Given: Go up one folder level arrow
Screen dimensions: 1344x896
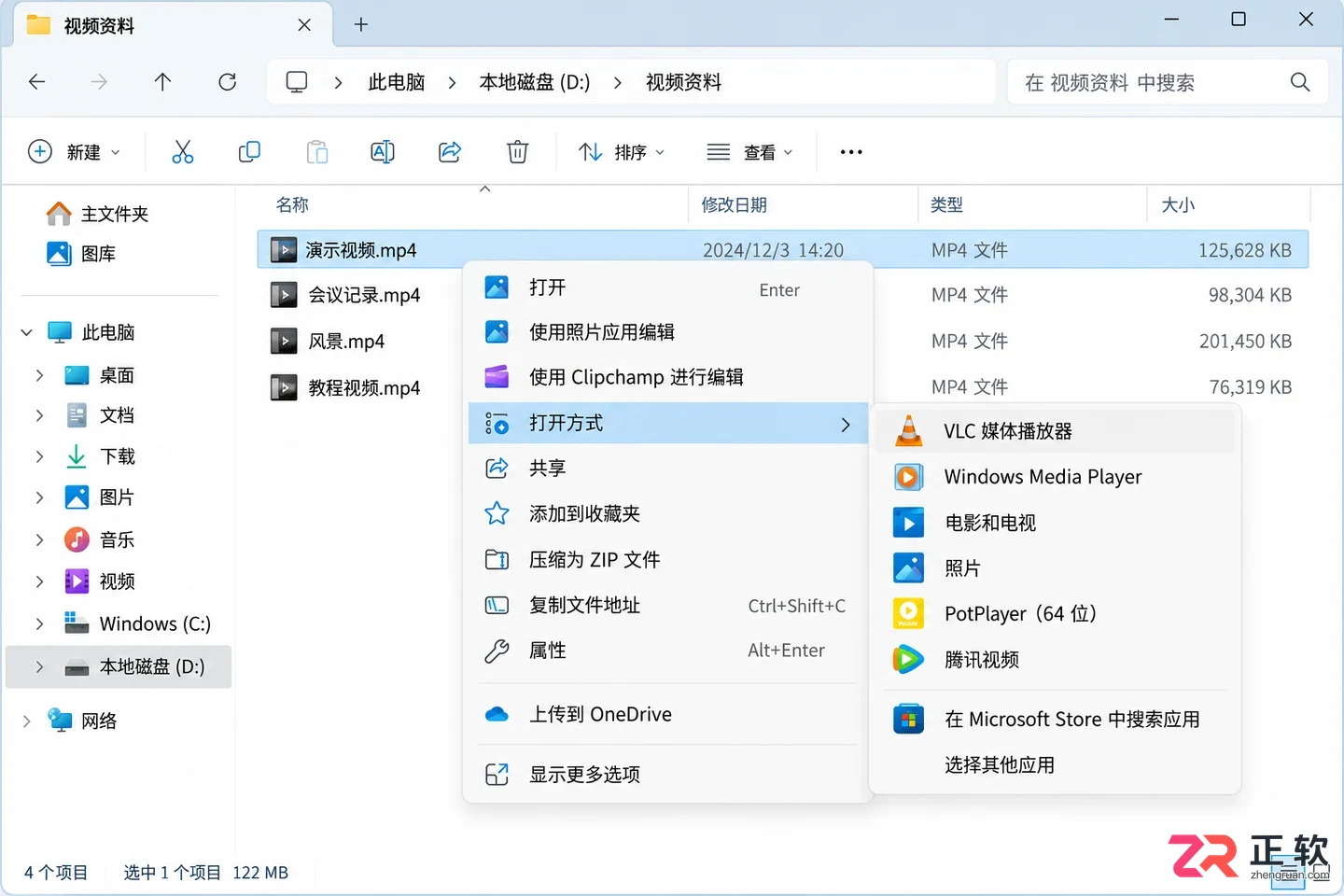Looking at the screenshot, I should [162, 82].
